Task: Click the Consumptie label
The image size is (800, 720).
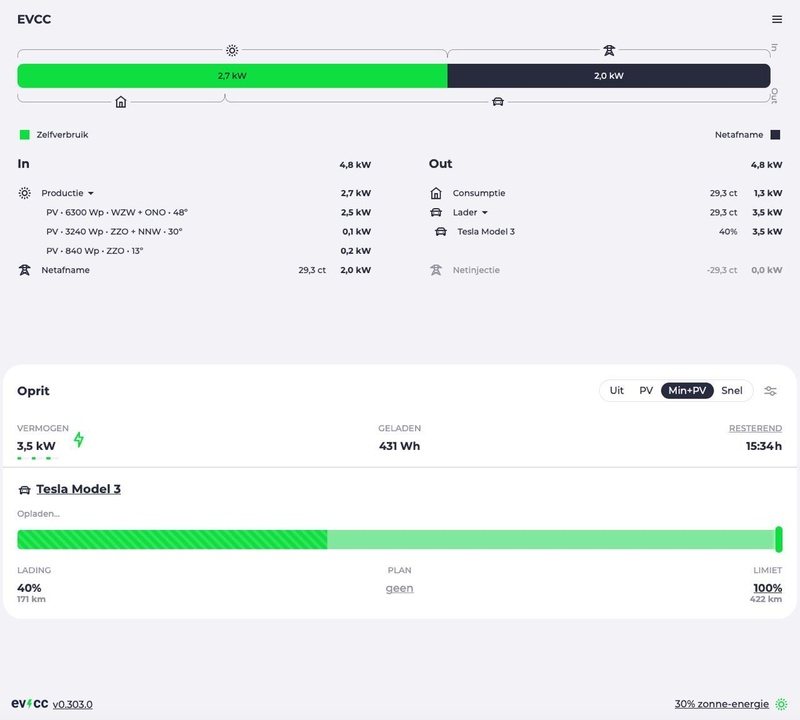Action: click(x=479, y=193)
